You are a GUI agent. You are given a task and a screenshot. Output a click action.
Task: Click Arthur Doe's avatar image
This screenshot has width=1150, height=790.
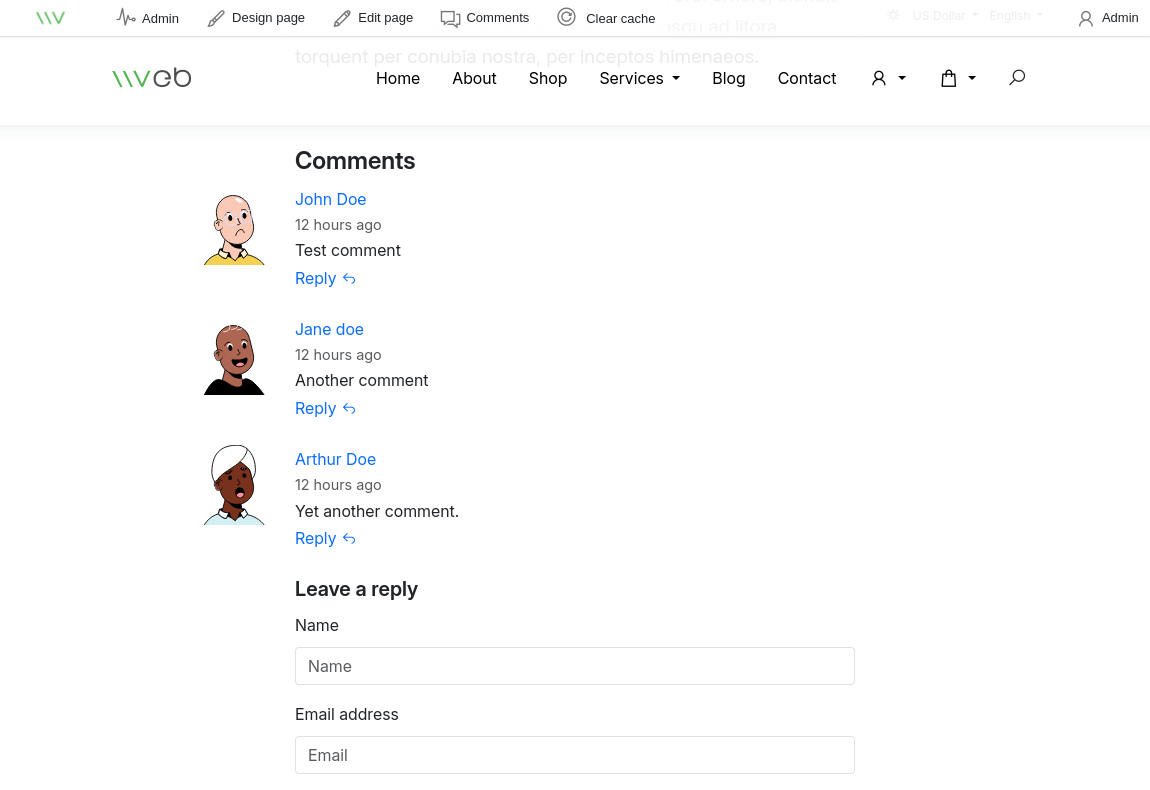point(234,485)
